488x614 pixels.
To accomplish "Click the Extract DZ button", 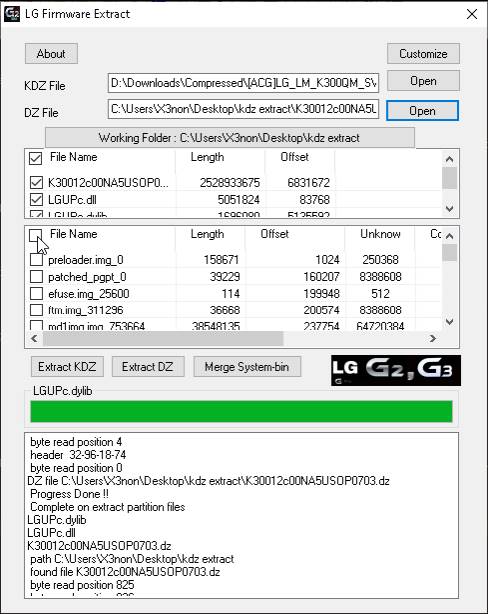I will coord(148,367).
